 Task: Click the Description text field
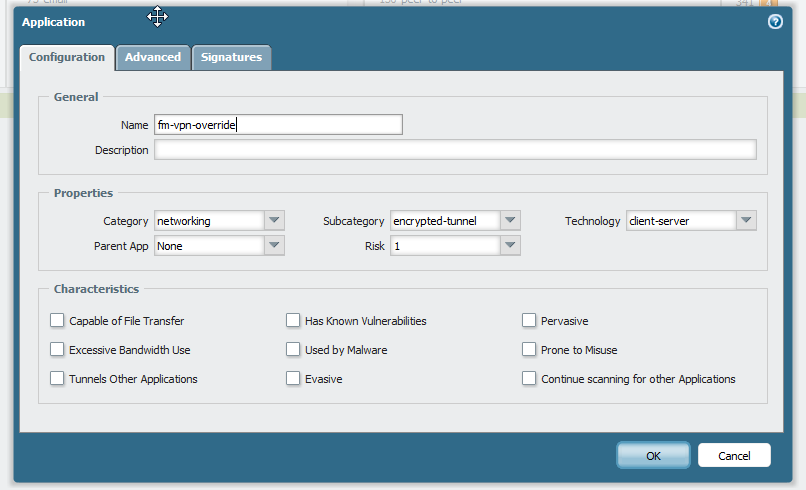click(455, 150)
